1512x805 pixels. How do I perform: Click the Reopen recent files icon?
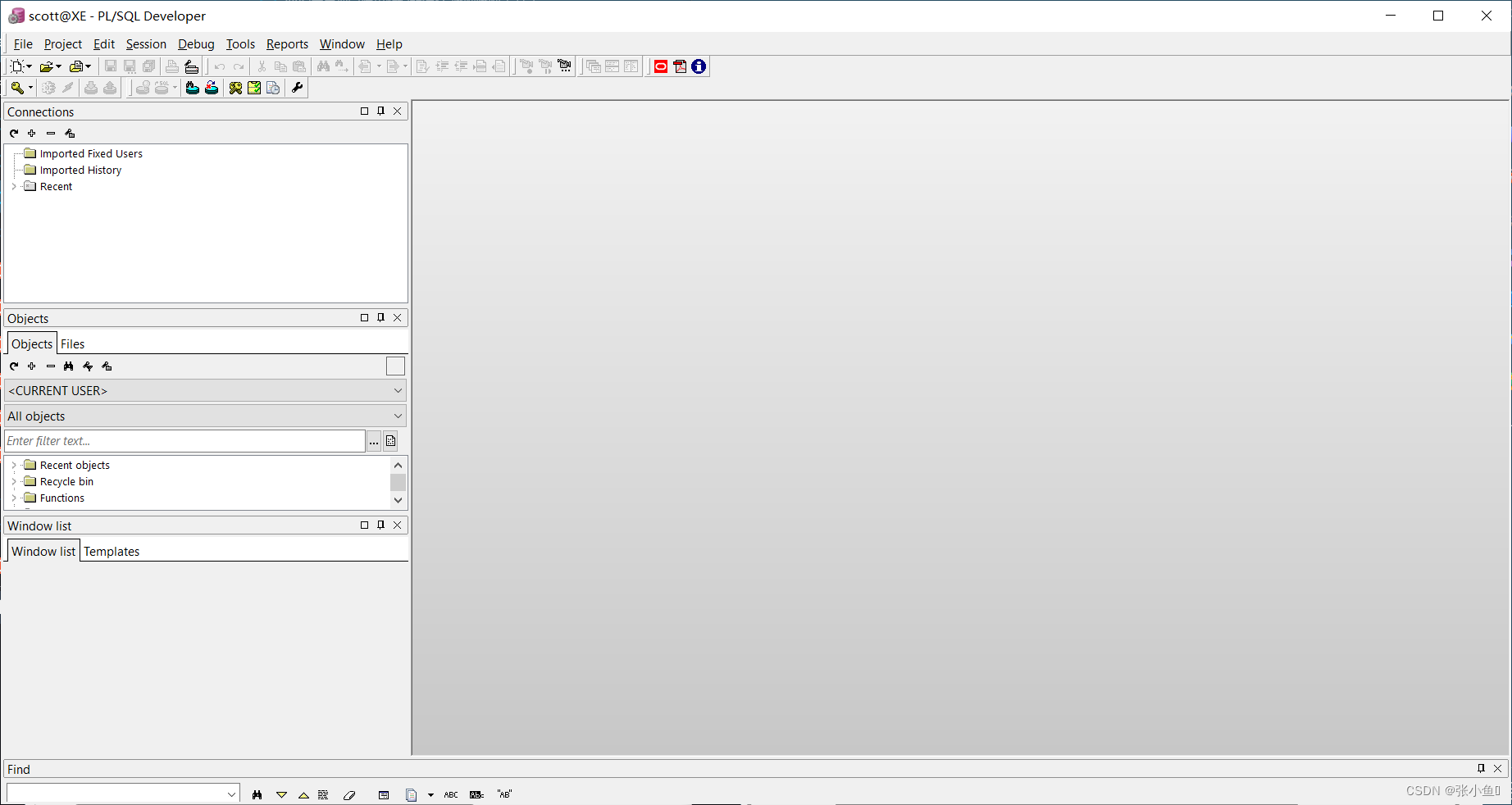76,66
